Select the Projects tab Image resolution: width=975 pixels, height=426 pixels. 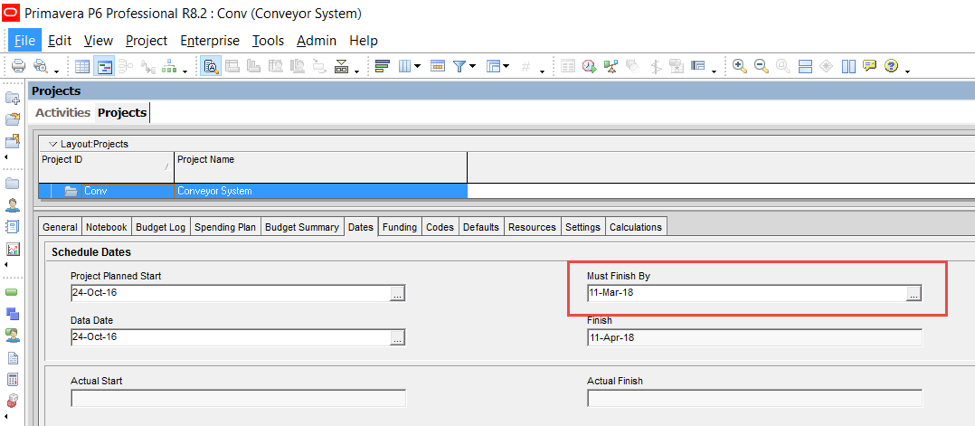pos(122,113)
